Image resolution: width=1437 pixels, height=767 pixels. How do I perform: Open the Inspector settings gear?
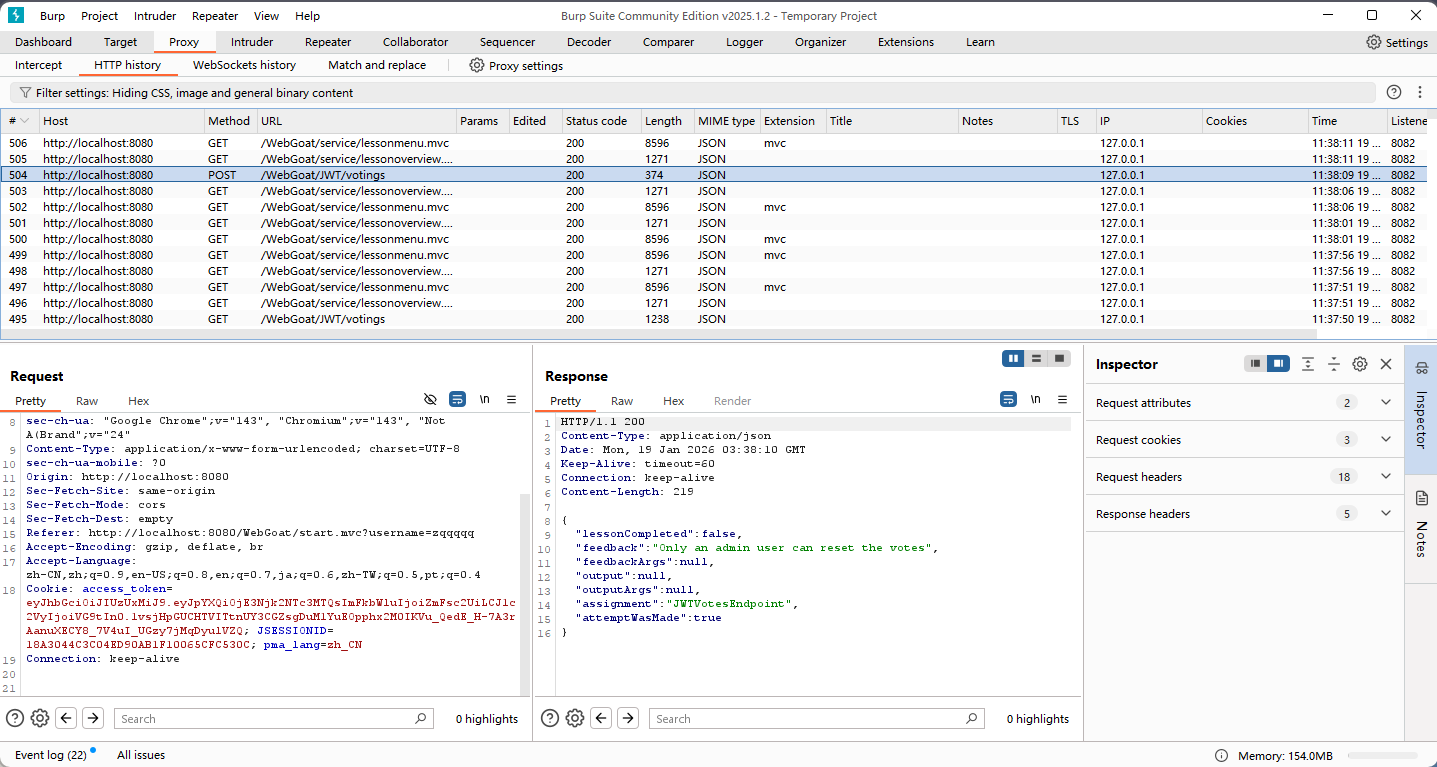pyautogui.click(x=1360, y=364)
